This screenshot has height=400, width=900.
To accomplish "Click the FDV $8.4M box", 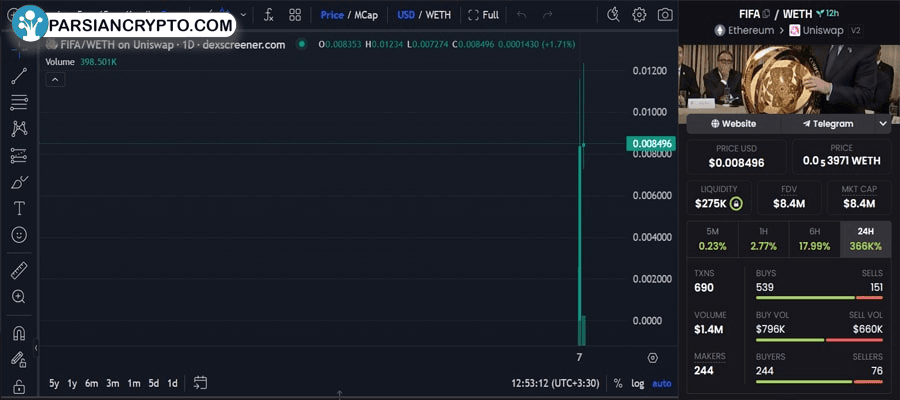I will click(x=789, y=197).
